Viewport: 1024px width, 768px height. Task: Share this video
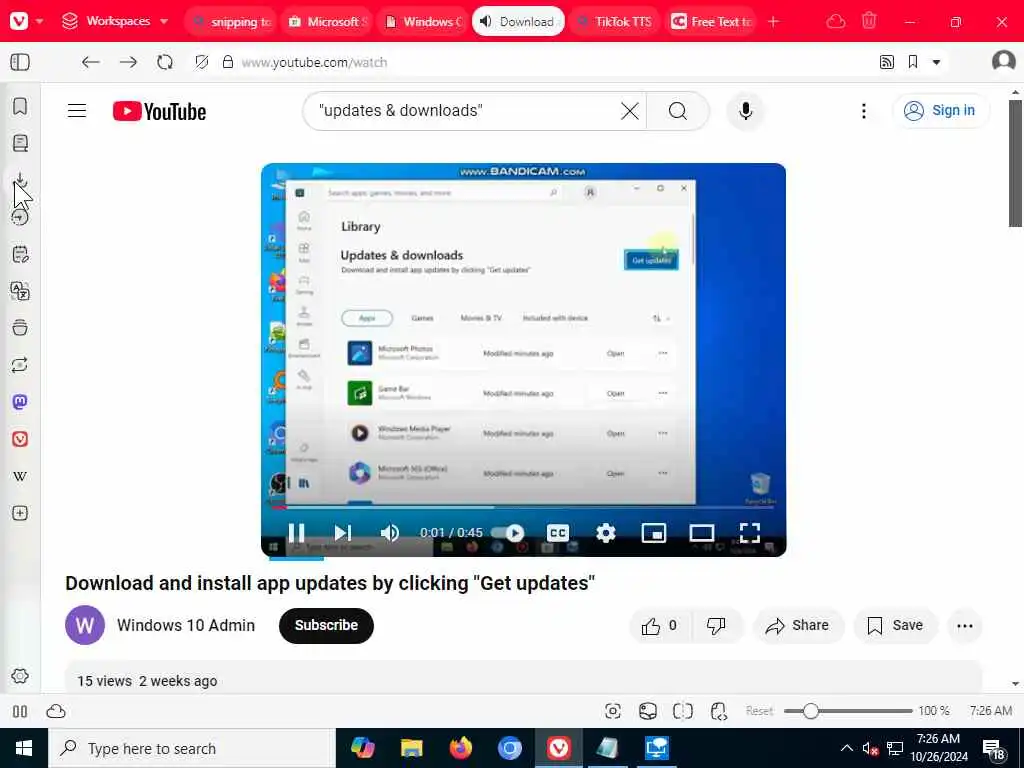798,626
